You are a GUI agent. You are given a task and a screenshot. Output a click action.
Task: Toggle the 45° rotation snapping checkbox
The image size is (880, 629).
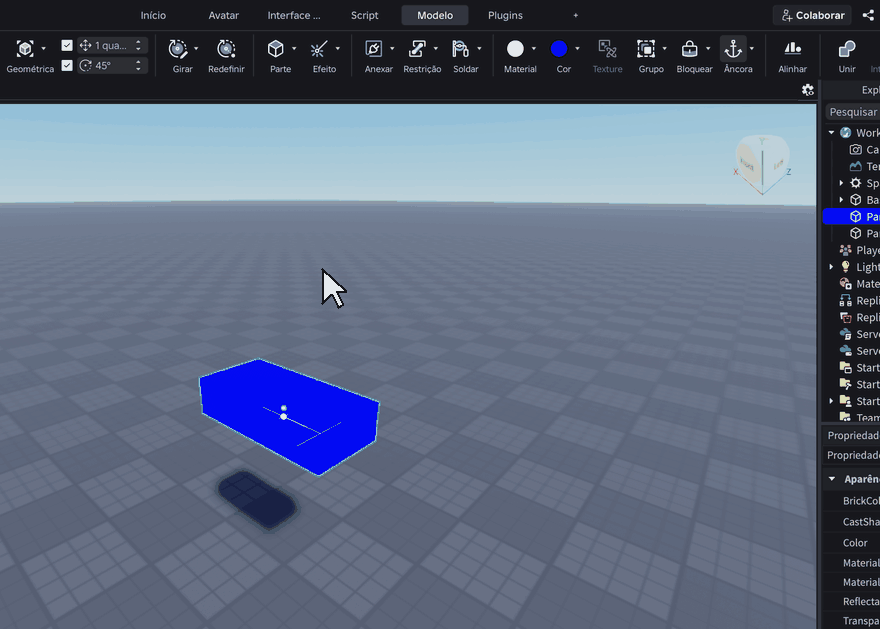tap(67, 66)
